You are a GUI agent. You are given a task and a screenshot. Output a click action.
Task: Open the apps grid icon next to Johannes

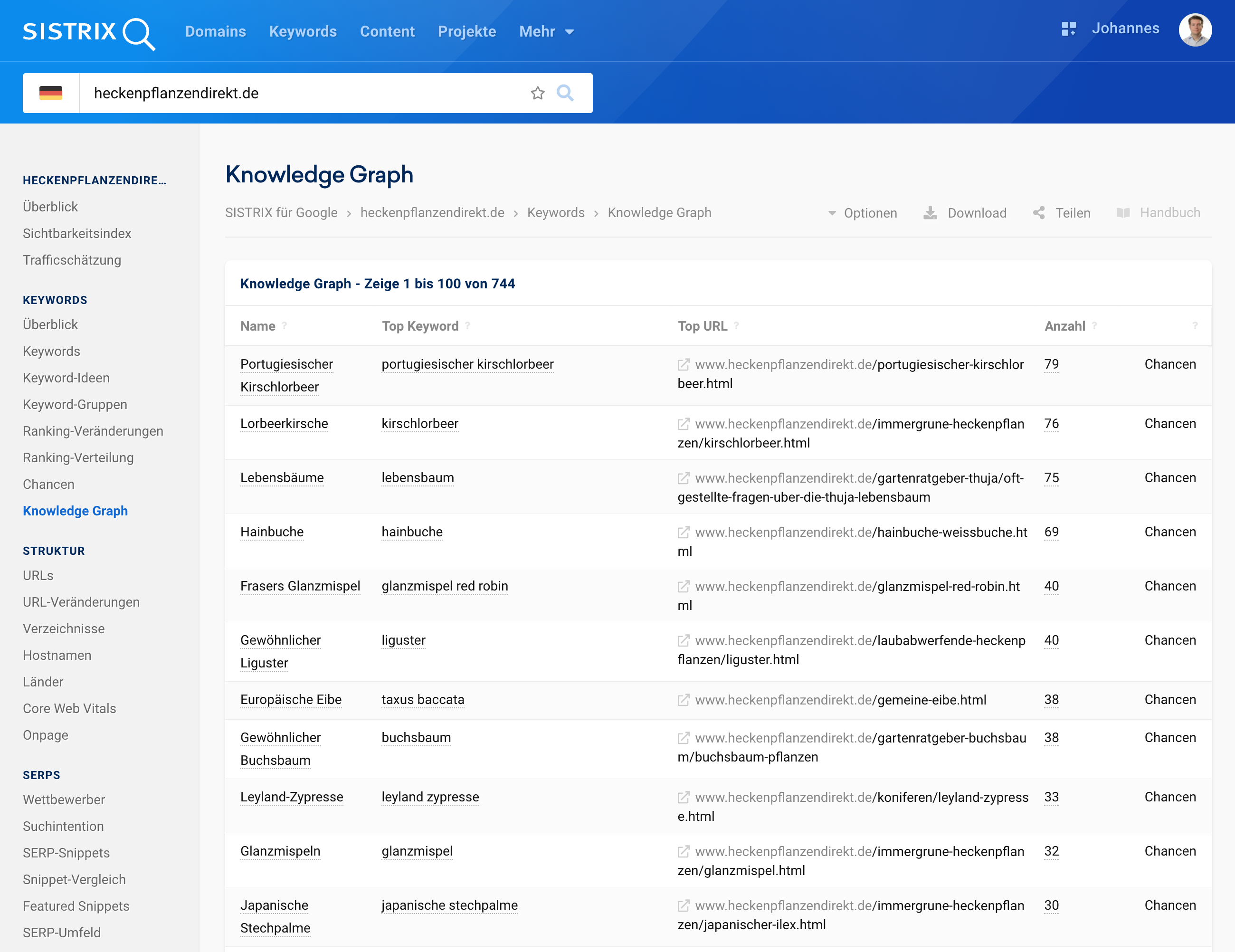(x=1068, y=29)
